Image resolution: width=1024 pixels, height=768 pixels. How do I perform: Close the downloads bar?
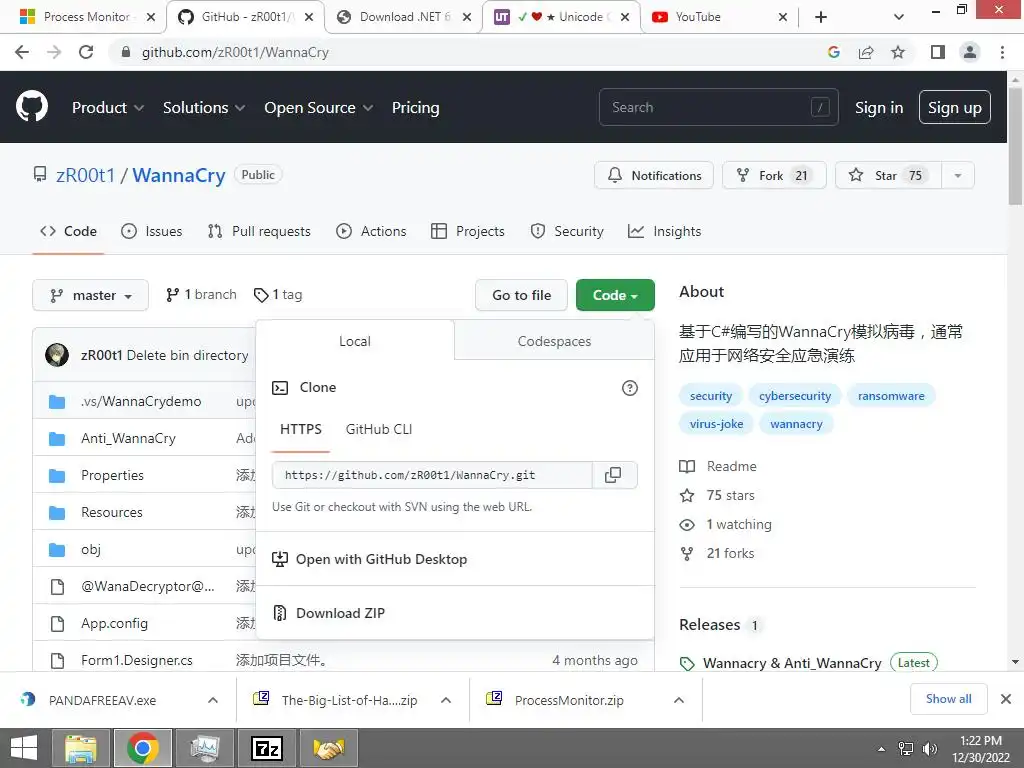(x=1006, y=699)
